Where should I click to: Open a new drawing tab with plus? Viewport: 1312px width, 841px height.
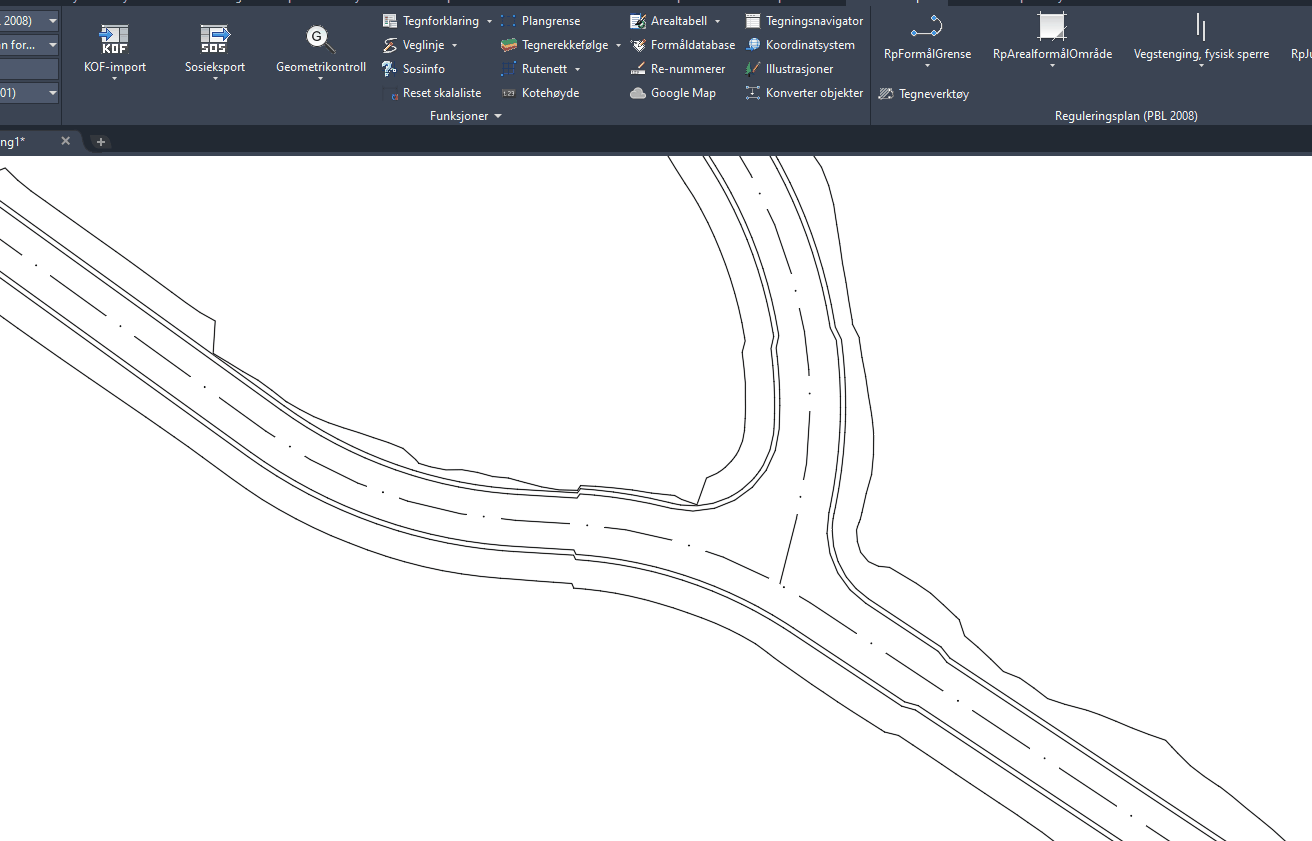click(x=101, y=142)
